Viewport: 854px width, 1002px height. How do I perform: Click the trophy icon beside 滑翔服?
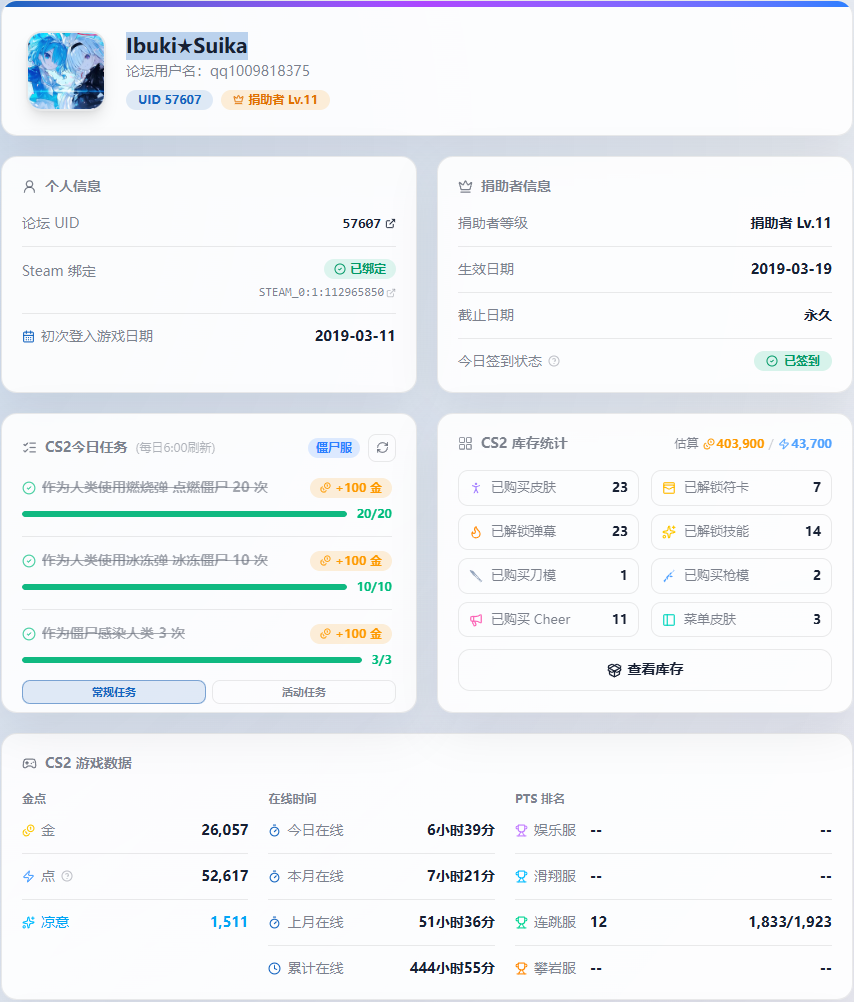(522, 877)
